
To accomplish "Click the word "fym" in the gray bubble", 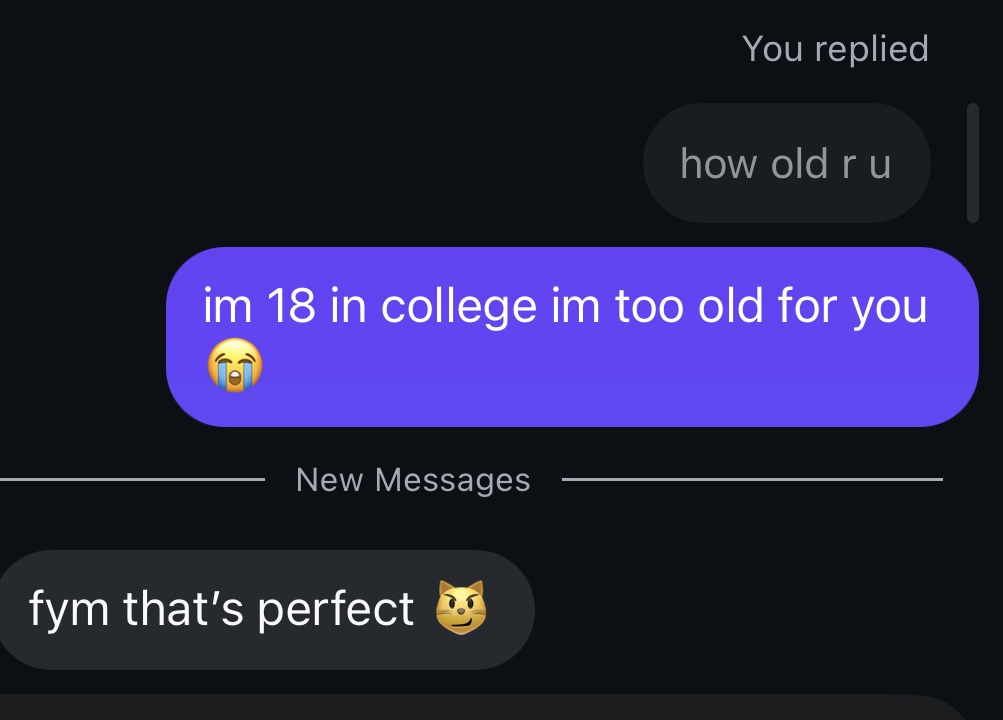I will tap(70, 609).
